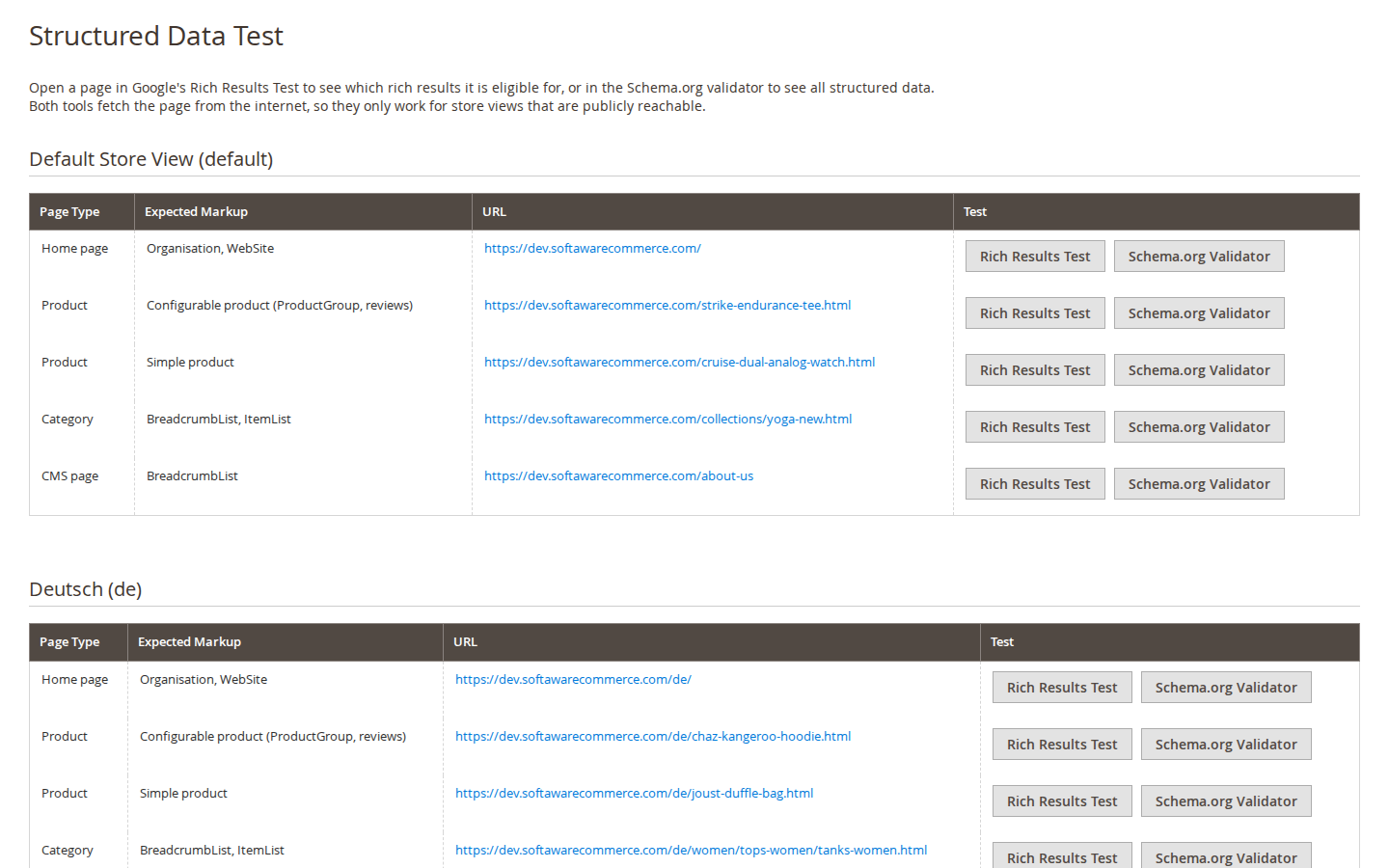Run Schema.org Validator for Deutsch Home page
This screenshot has height=868, width=1389.
(x=1226, y=688)
